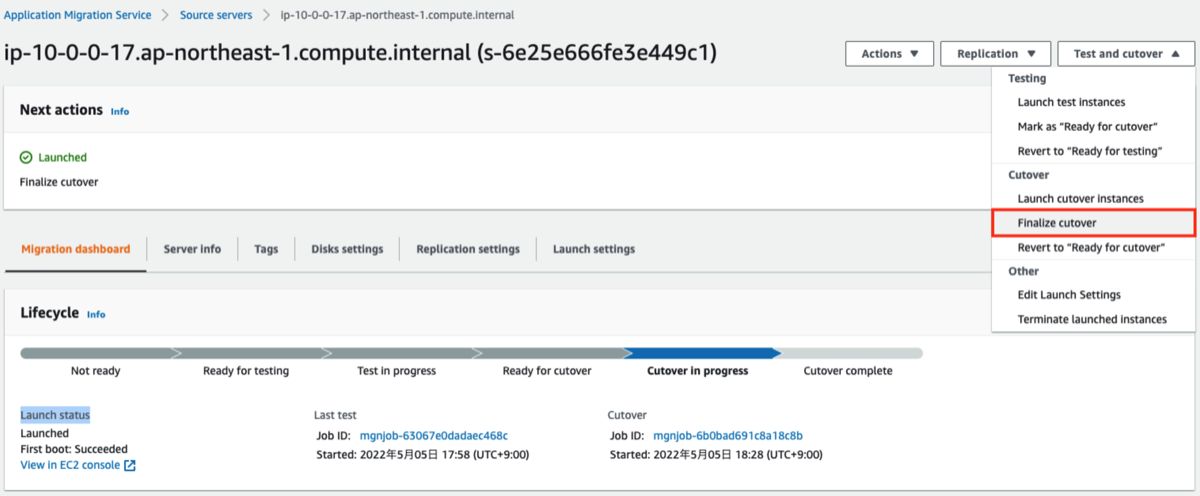This screenshot has height=496, width=1200.
Task: Click the First boot: Succeeded text
Action: click(74, 449)
